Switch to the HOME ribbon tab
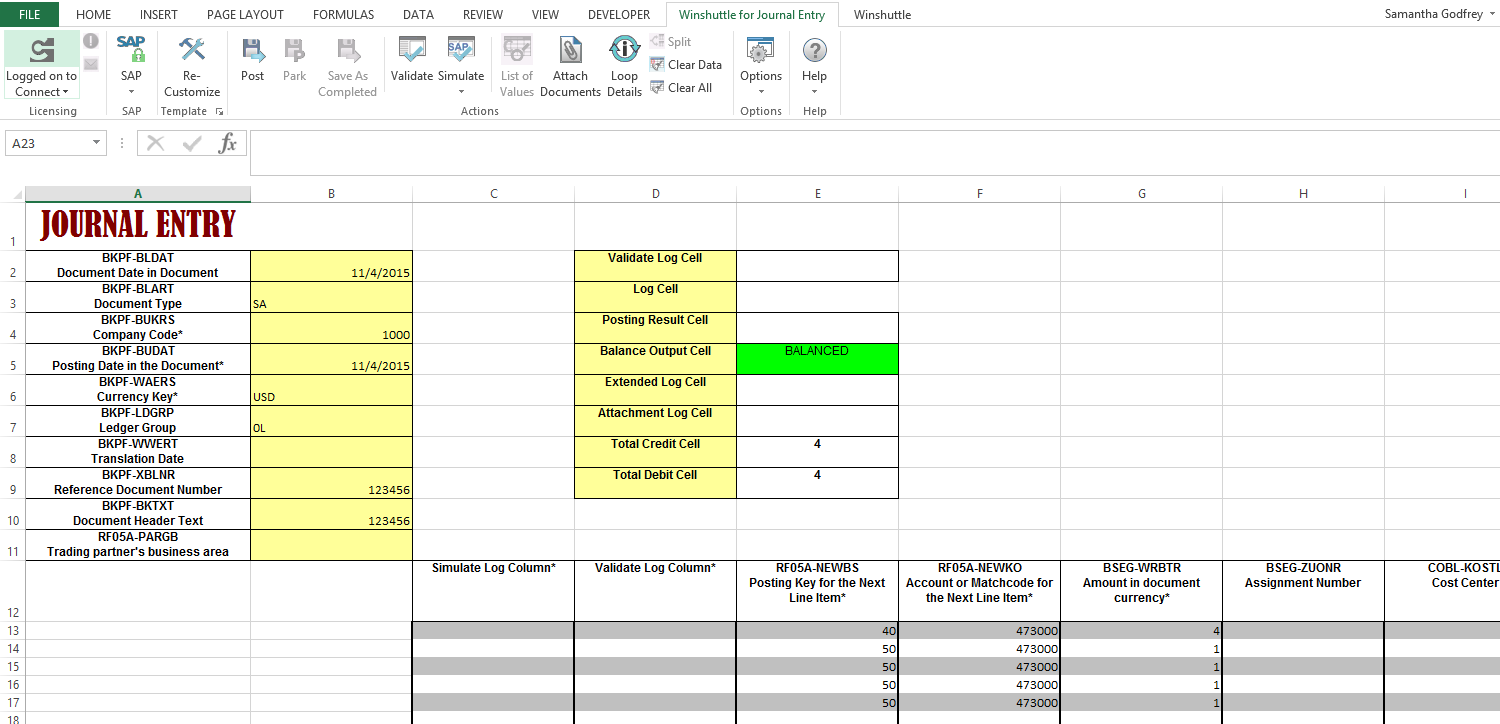This screenshot has width=1500, height=724. 94,15
